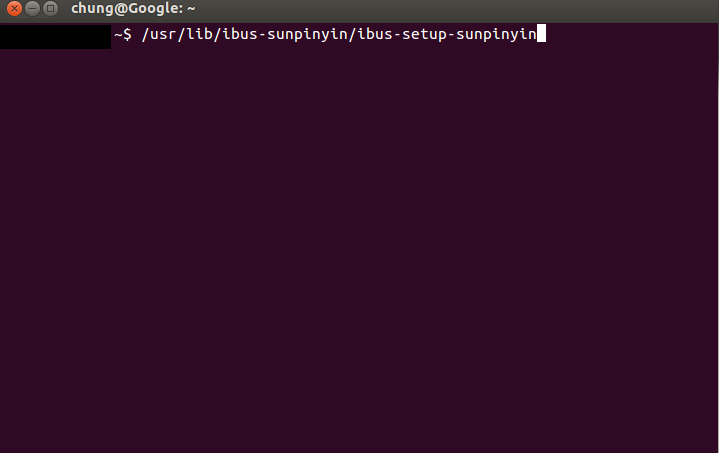Click the 'lib' segment of the command path
The height and width of the screenshot is (453, 719).
pos(199,34)
